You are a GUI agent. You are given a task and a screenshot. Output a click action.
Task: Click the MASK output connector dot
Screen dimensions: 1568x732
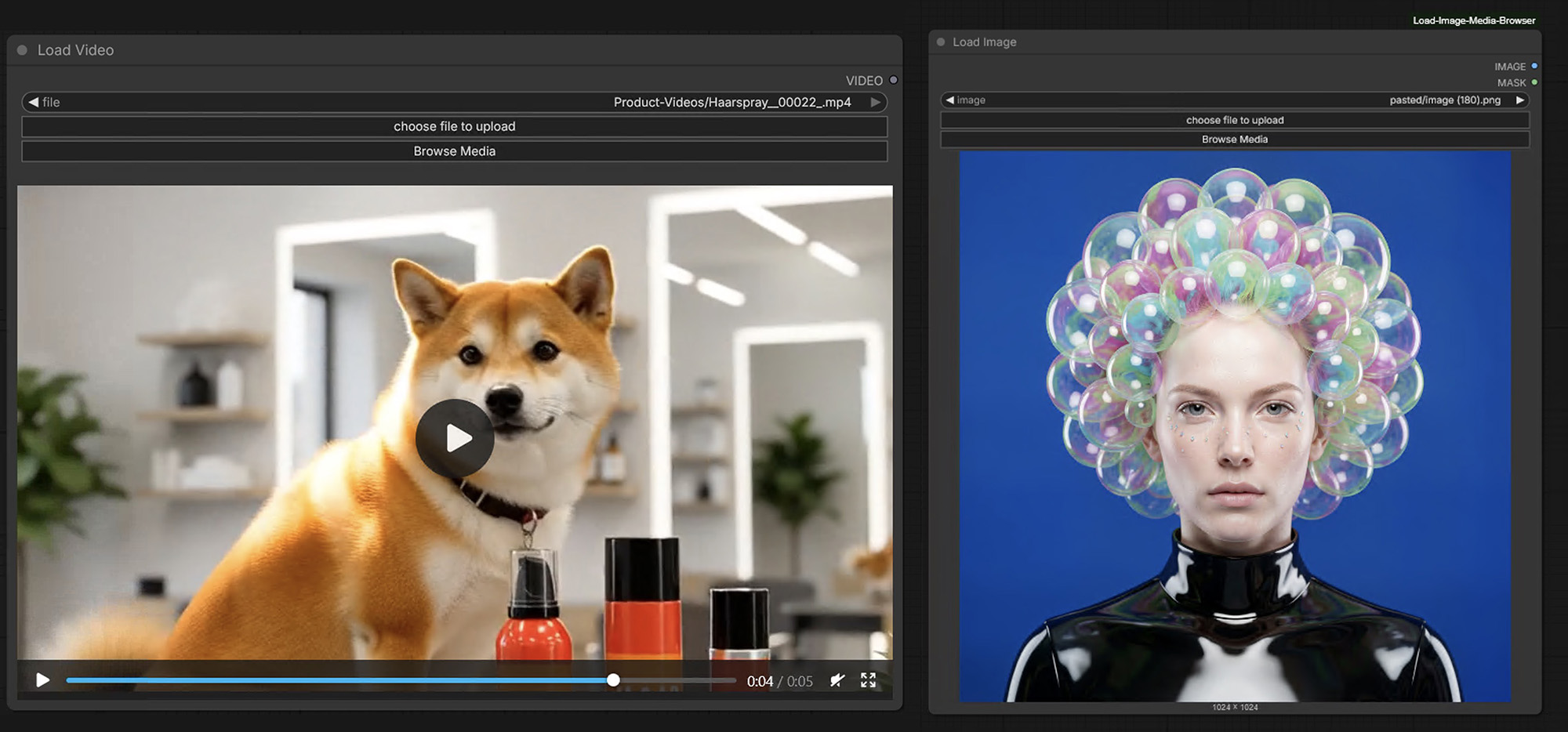(x=1534, y=82)
